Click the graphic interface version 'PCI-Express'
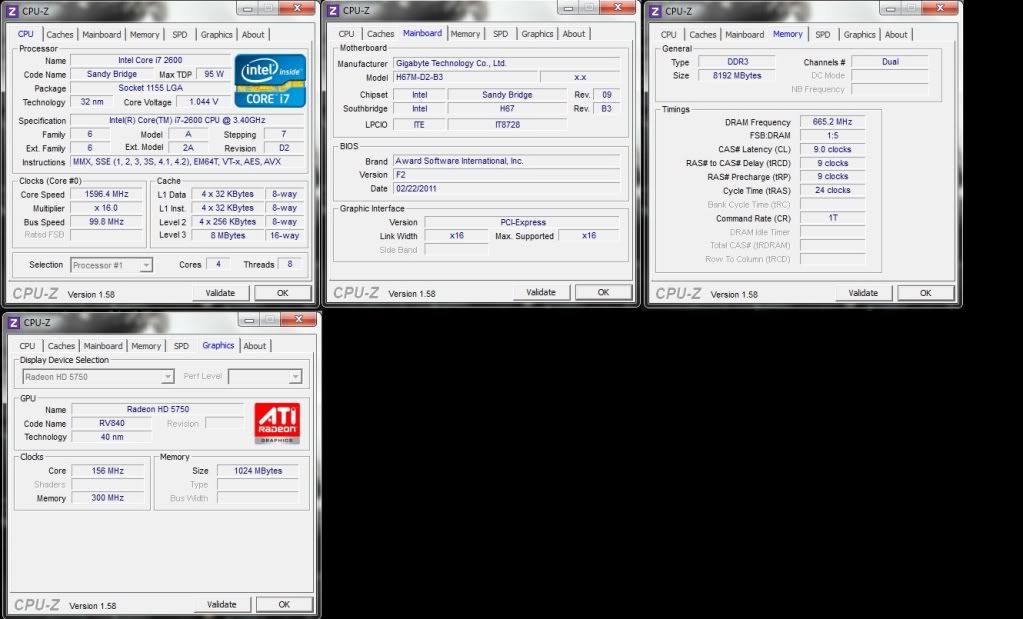The width and height of the screenshot is (1023, 619). click(x=522, y=222)
